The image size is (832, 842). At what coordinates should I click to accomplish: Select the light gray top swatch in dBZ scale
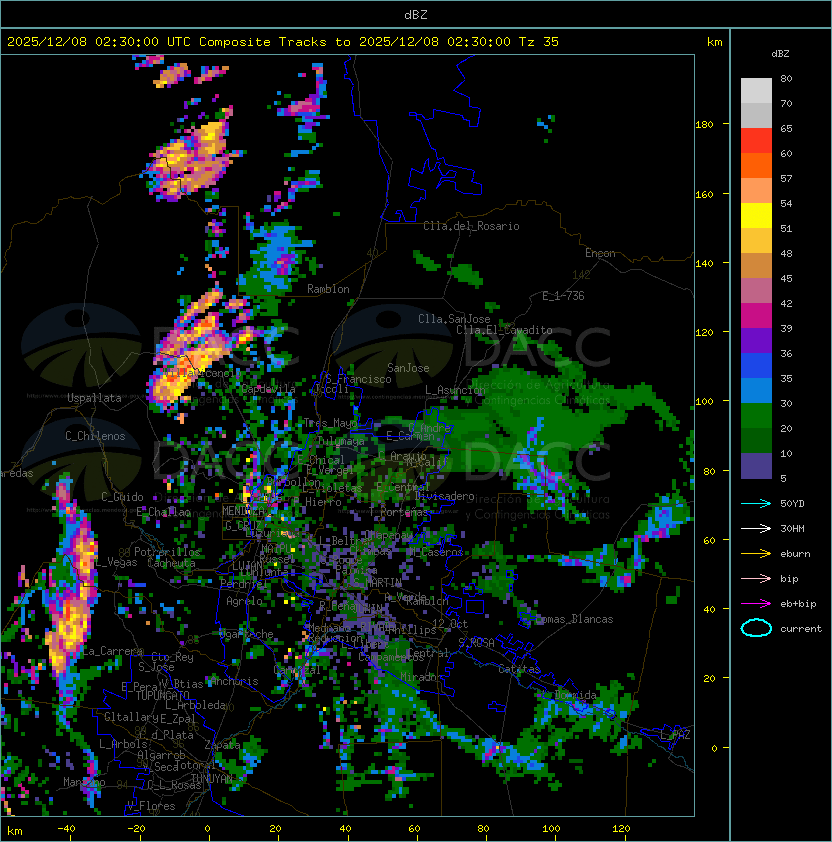pyautogui.click(x=756, y=90)
